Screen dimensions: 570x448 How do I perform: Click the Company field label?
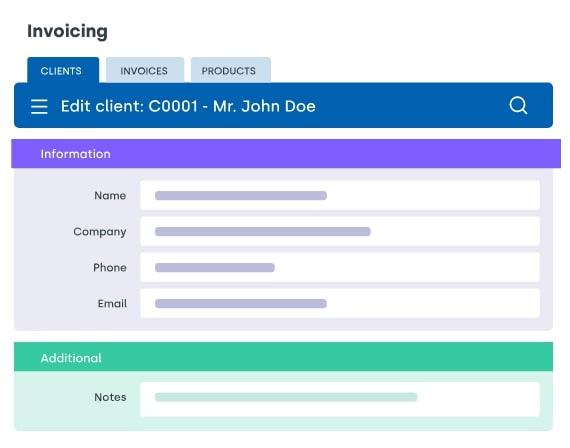coord(100,232)
